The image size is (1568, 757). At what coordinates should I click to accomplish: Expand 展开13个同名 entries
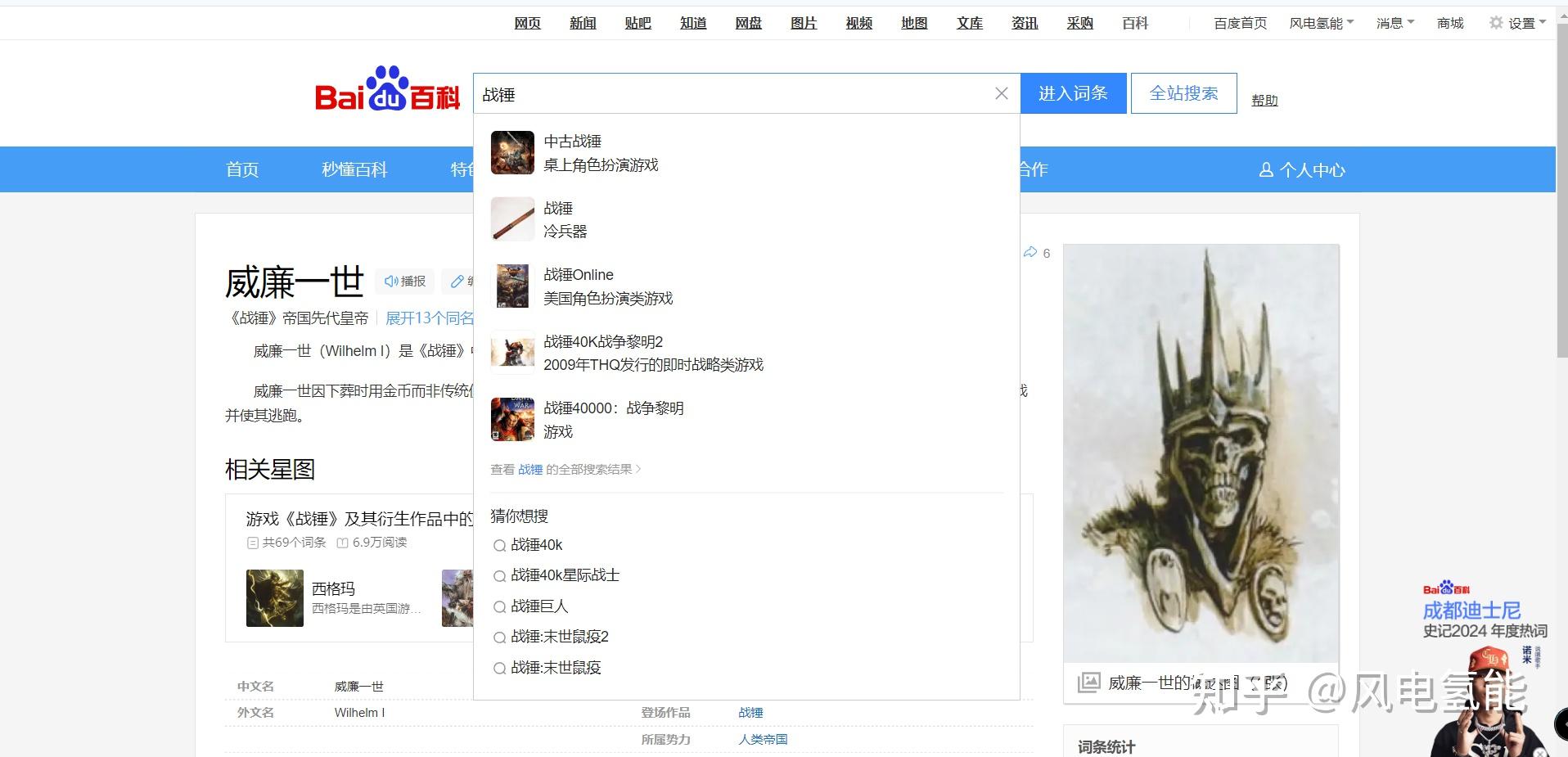pos(430,318)
